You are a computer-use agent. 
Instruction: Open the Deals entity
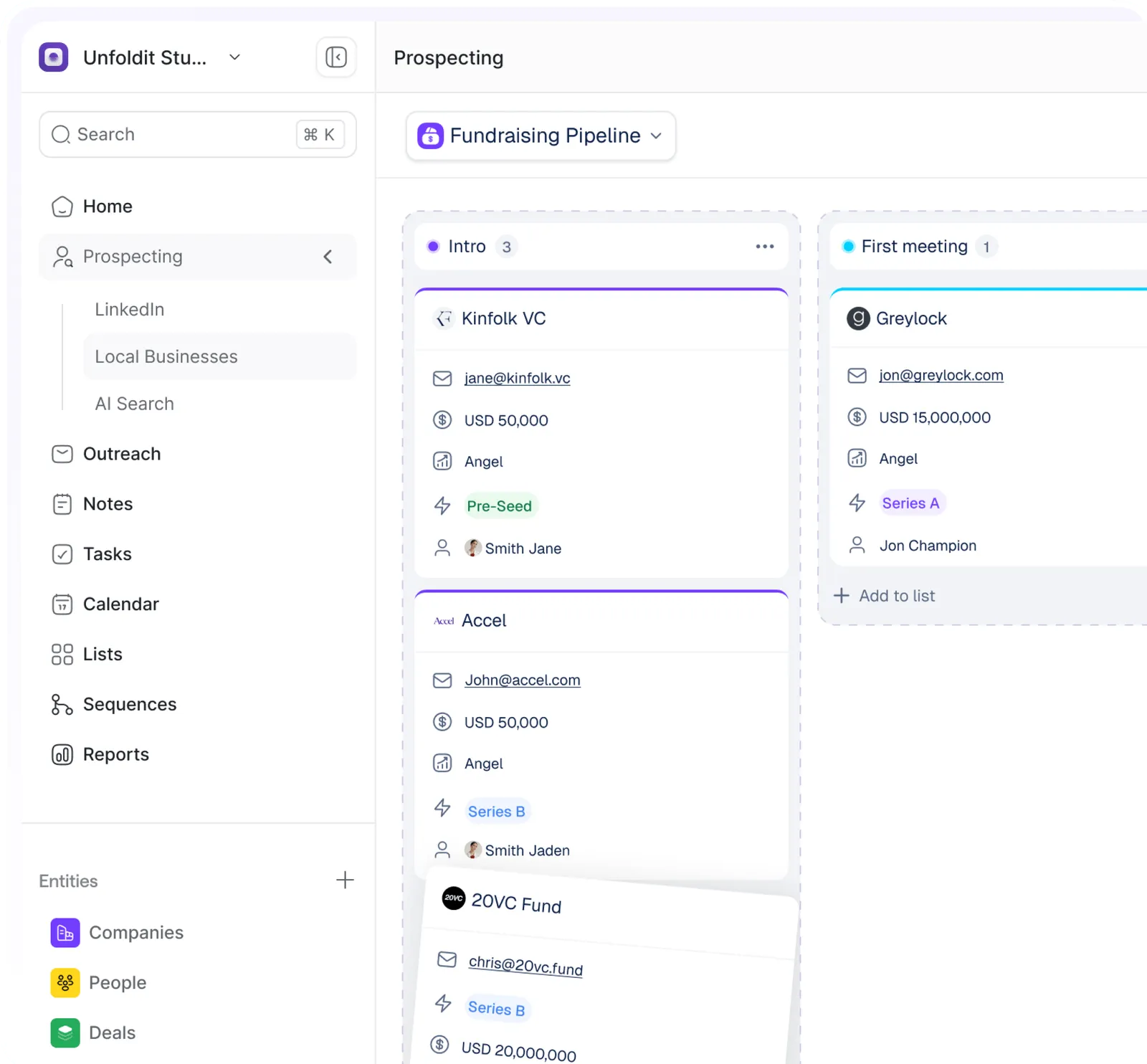coord(112,1033)
